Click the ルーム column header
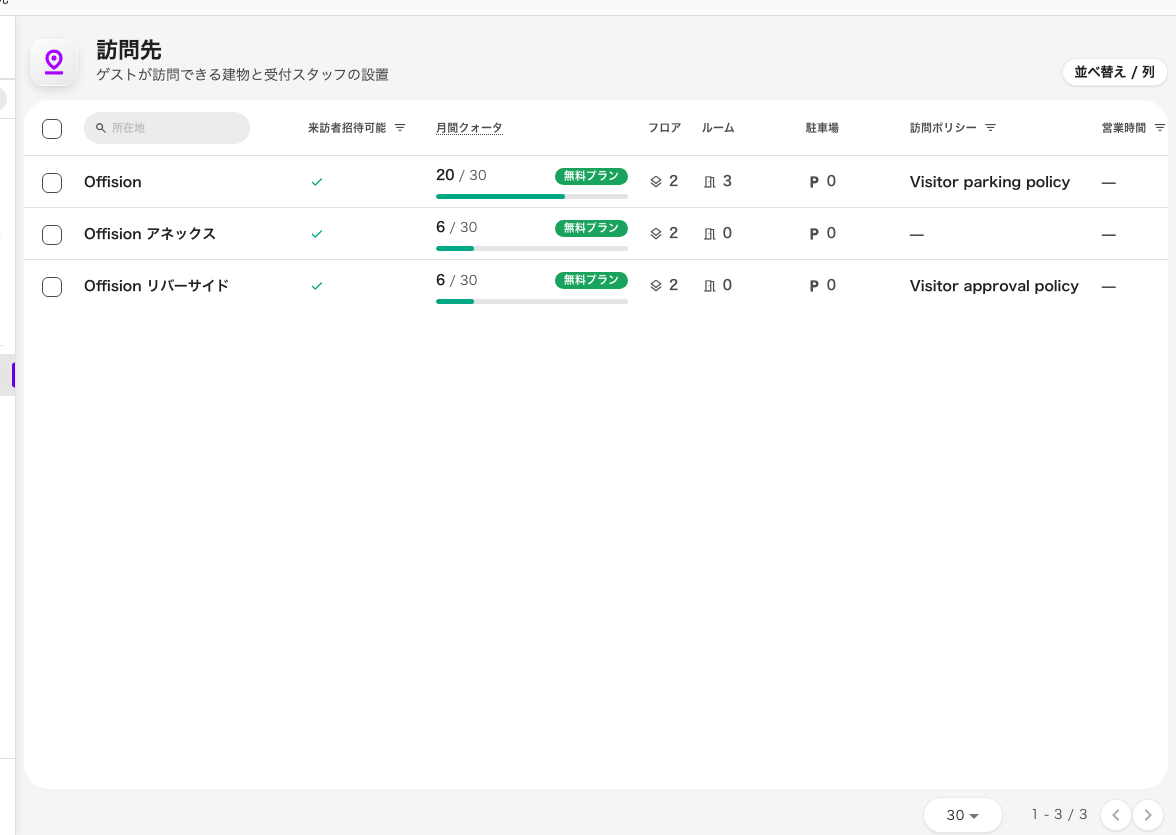 point(718,128)
